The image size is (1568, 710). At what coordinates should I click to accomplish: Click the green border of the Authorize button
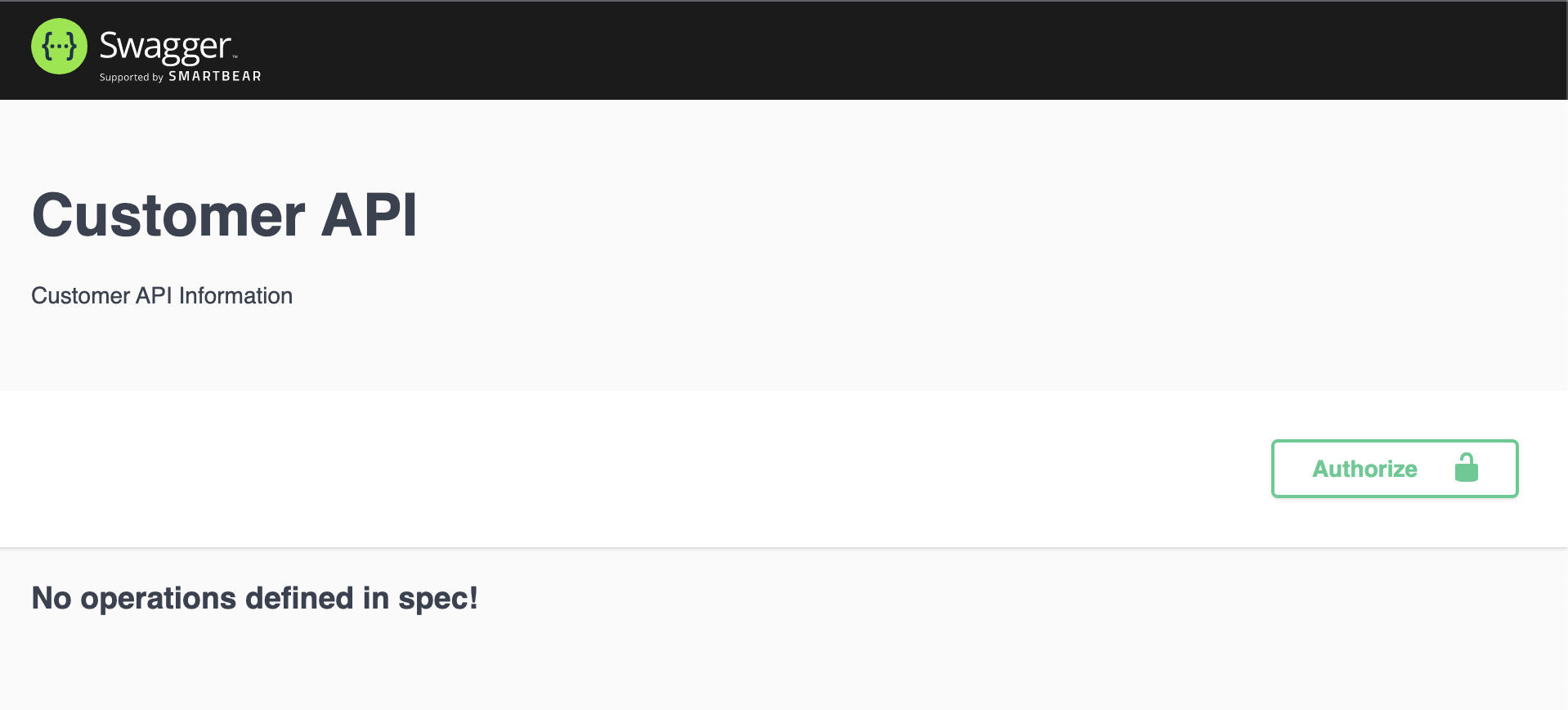pyautogui.click(x=1395, y=442)
